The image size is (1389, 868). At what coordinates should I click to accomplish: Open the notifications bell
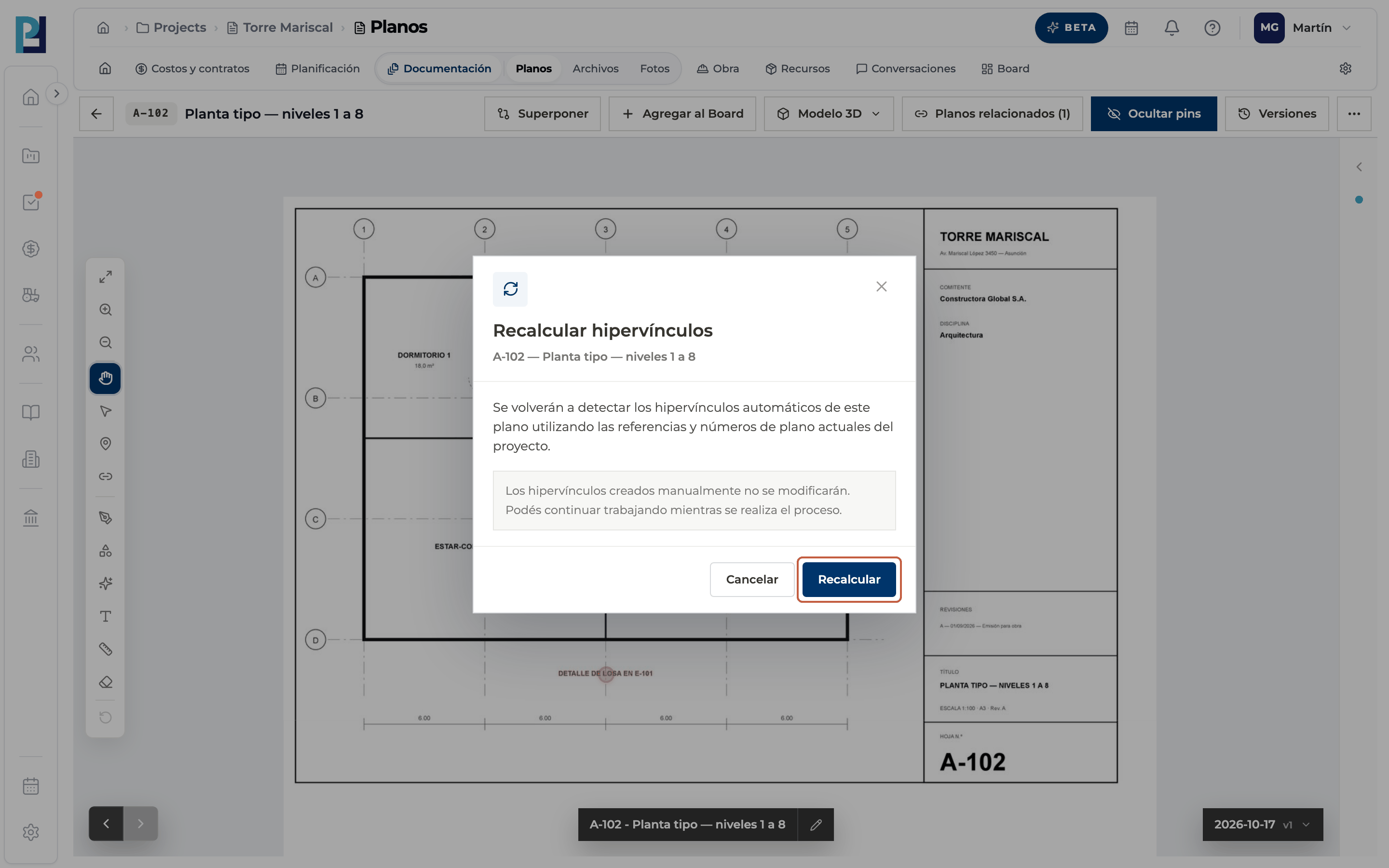point(1171,27)
